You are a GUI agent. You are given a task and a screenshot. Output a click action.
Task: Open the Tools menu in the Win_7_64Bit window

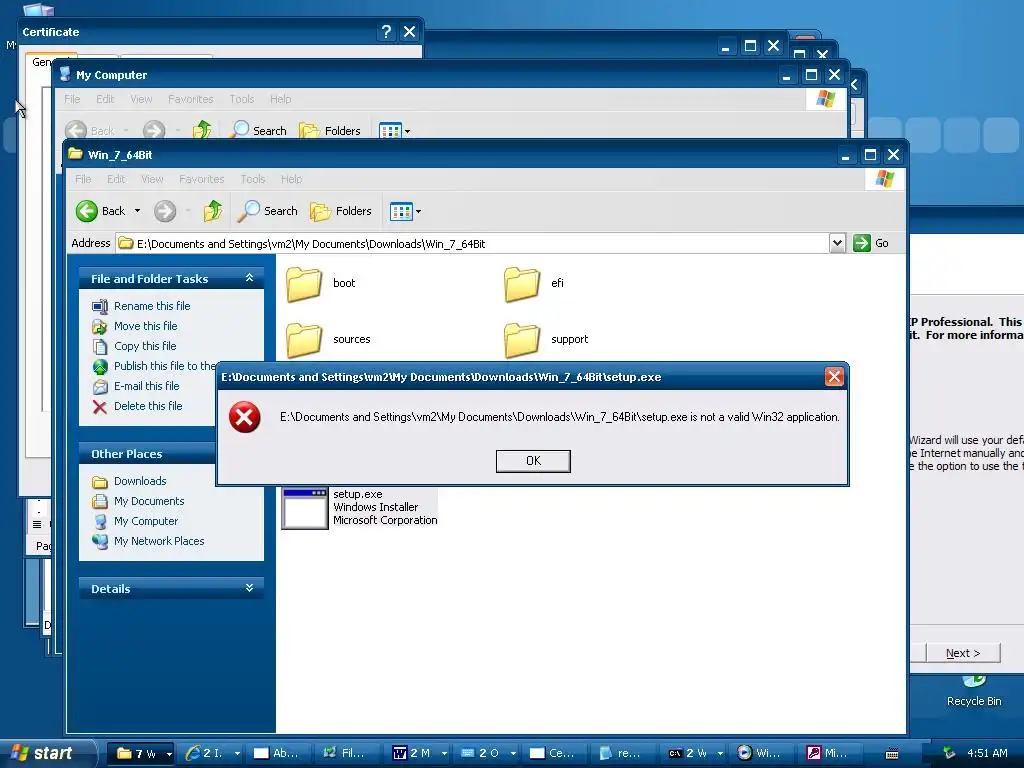pyautogui.click(x=253, y=179)
